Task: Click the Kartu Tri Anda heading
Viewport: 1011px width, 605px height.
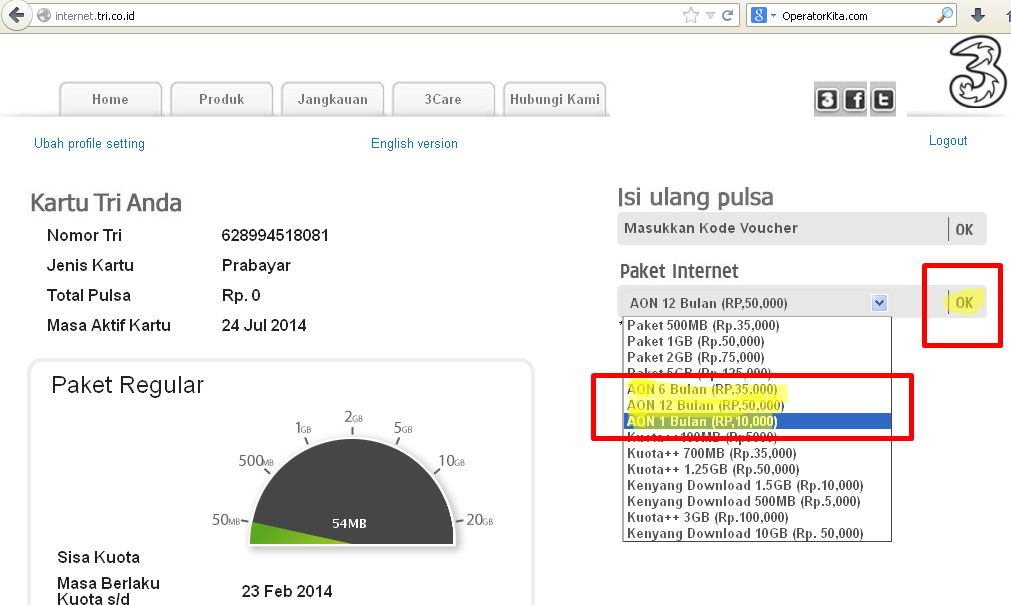Action: point(106,203)
